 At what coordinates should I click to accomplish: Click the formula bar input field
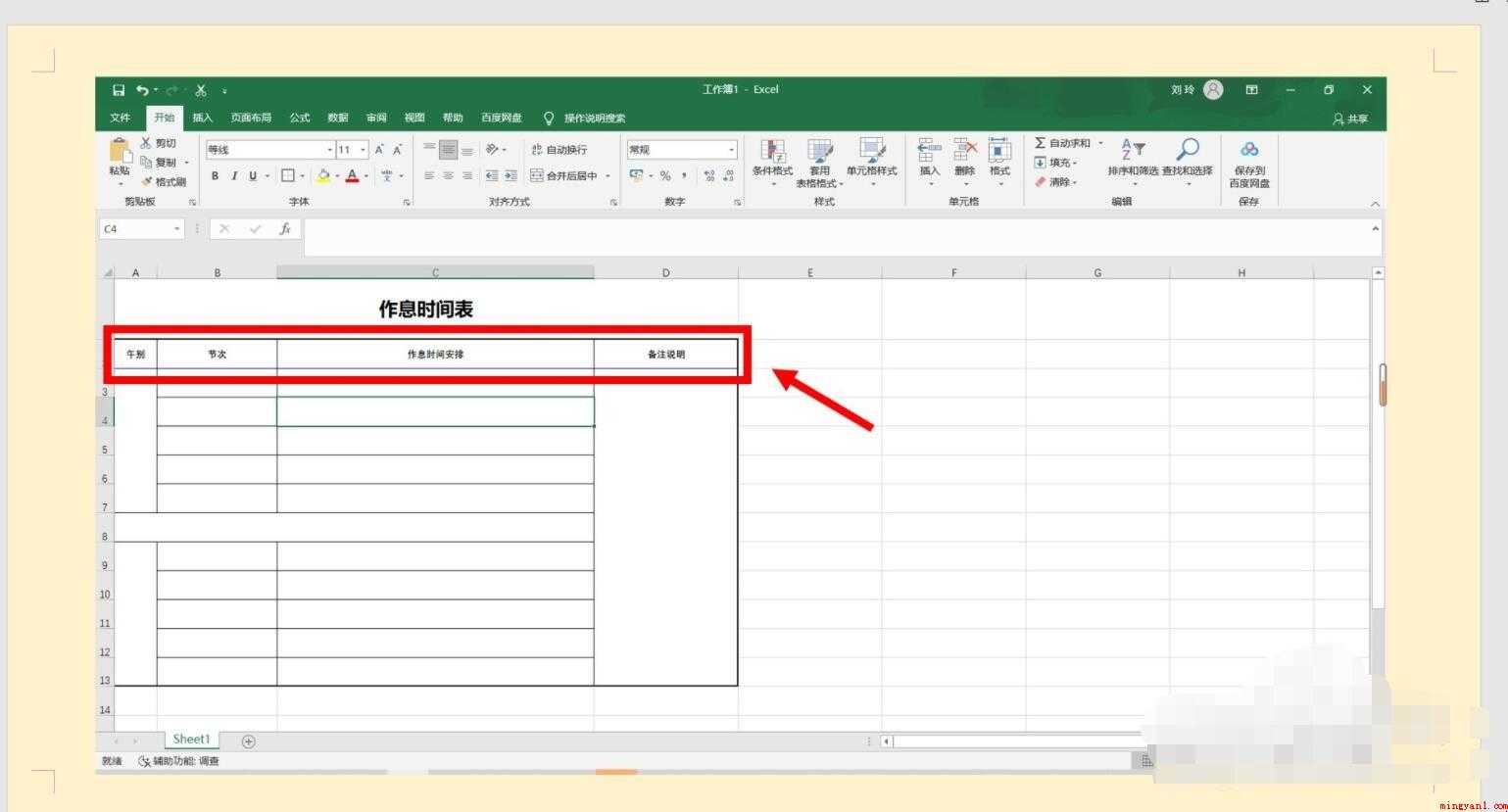838,229
